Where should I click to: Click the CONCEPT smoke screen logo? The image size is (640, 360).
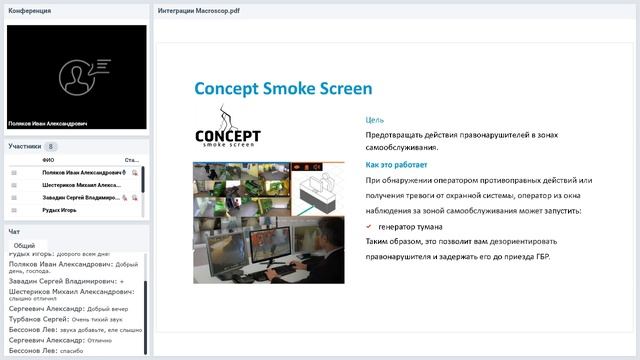228,127
